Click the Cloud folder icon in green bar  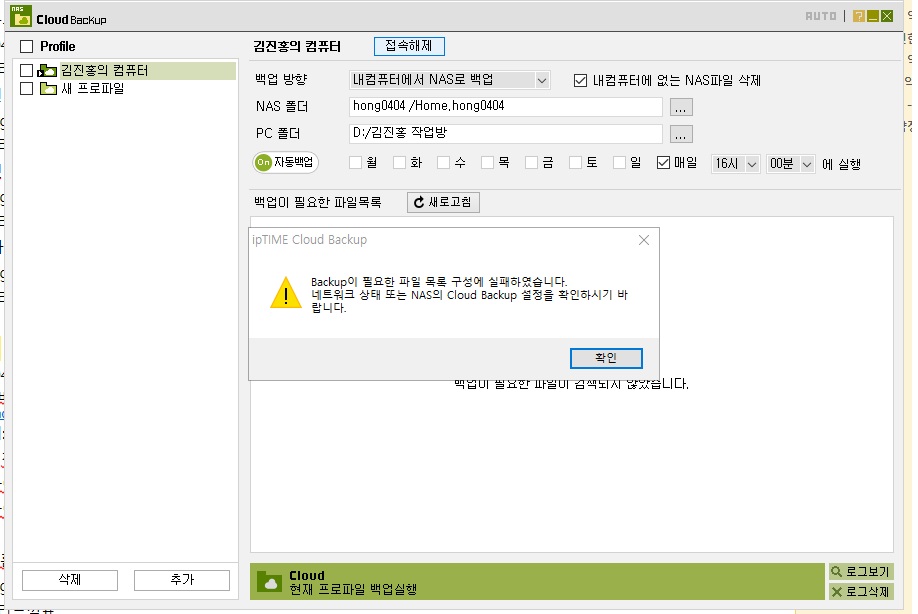[270, 581]
